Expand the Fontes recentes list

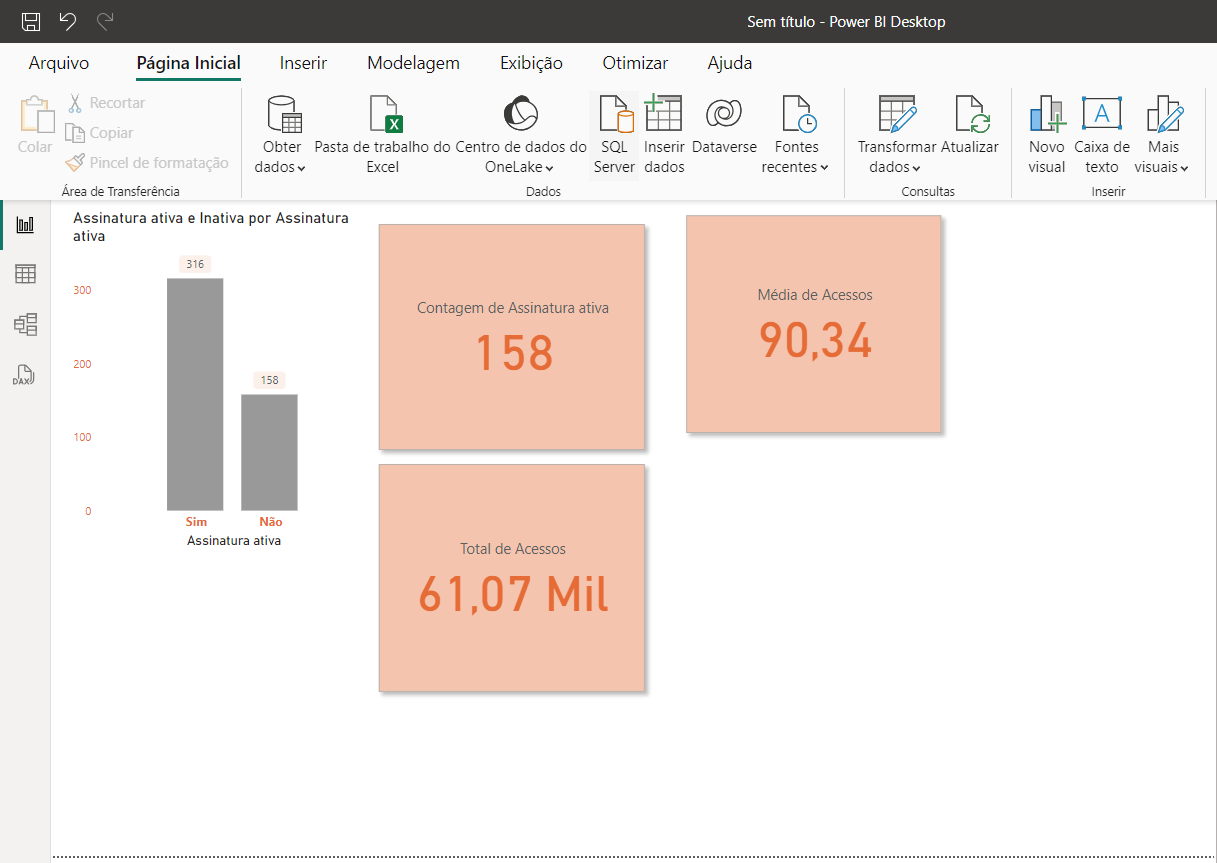coord(796,135)
